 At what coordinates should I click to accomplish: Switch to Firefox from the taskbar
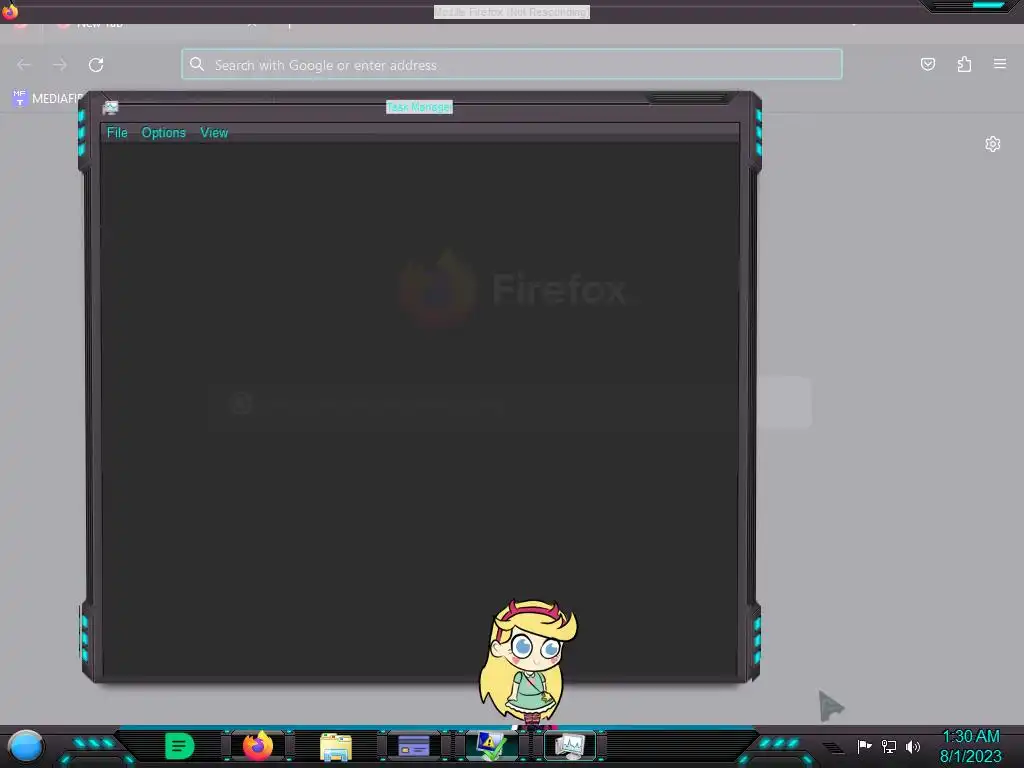257,746
